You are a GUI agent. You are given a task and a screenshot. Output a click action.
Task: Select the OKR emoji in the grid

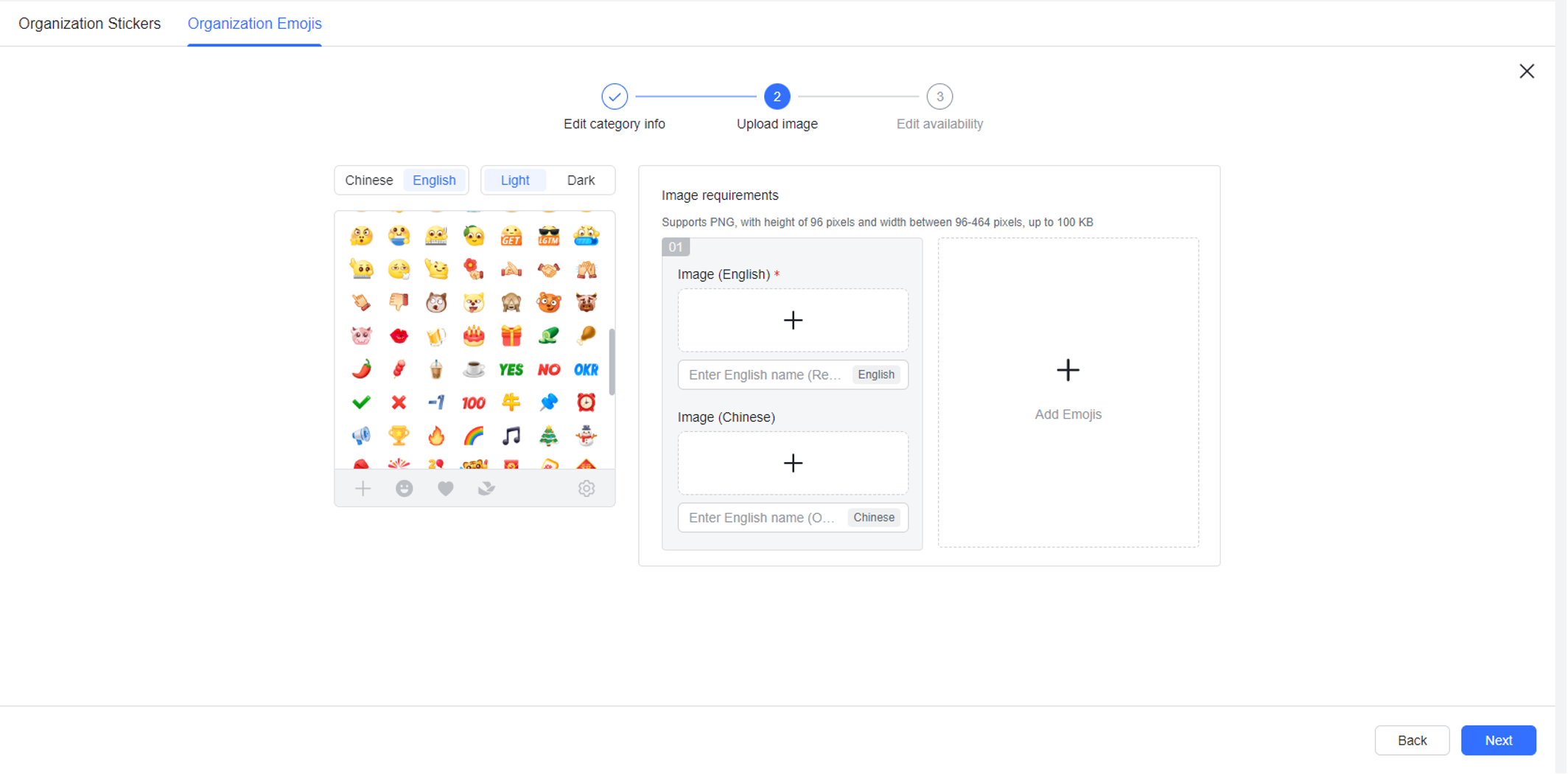(x=587, y=369)
